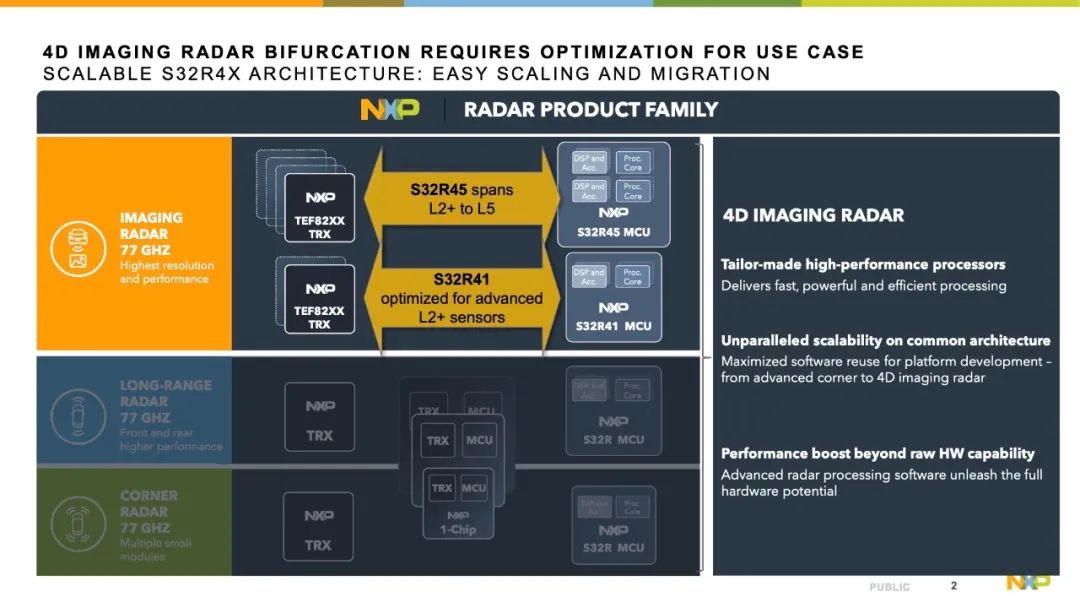Click the 'PUBLIC' footer label
Screen dimensions: 1080x608
point(889,587)
